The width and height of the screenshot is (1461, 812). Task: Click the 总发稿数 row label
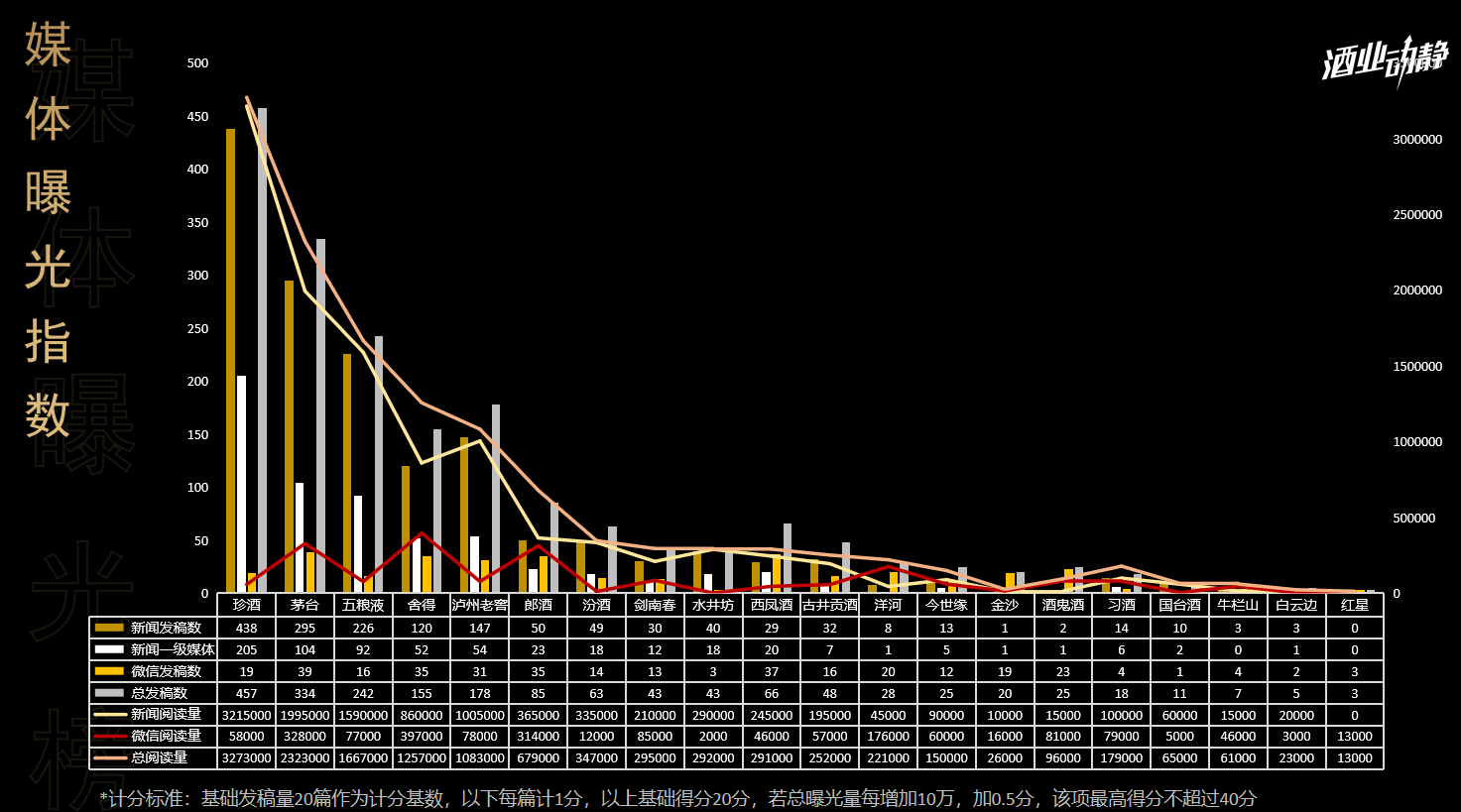click(x=159, y=693)
